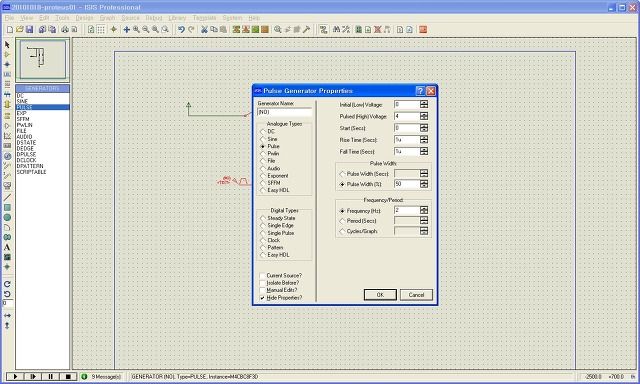Viewport: 640px width, 384px height.
Task: Click the Frequency (Hz) value field
Action: click(x=407, y=210)
